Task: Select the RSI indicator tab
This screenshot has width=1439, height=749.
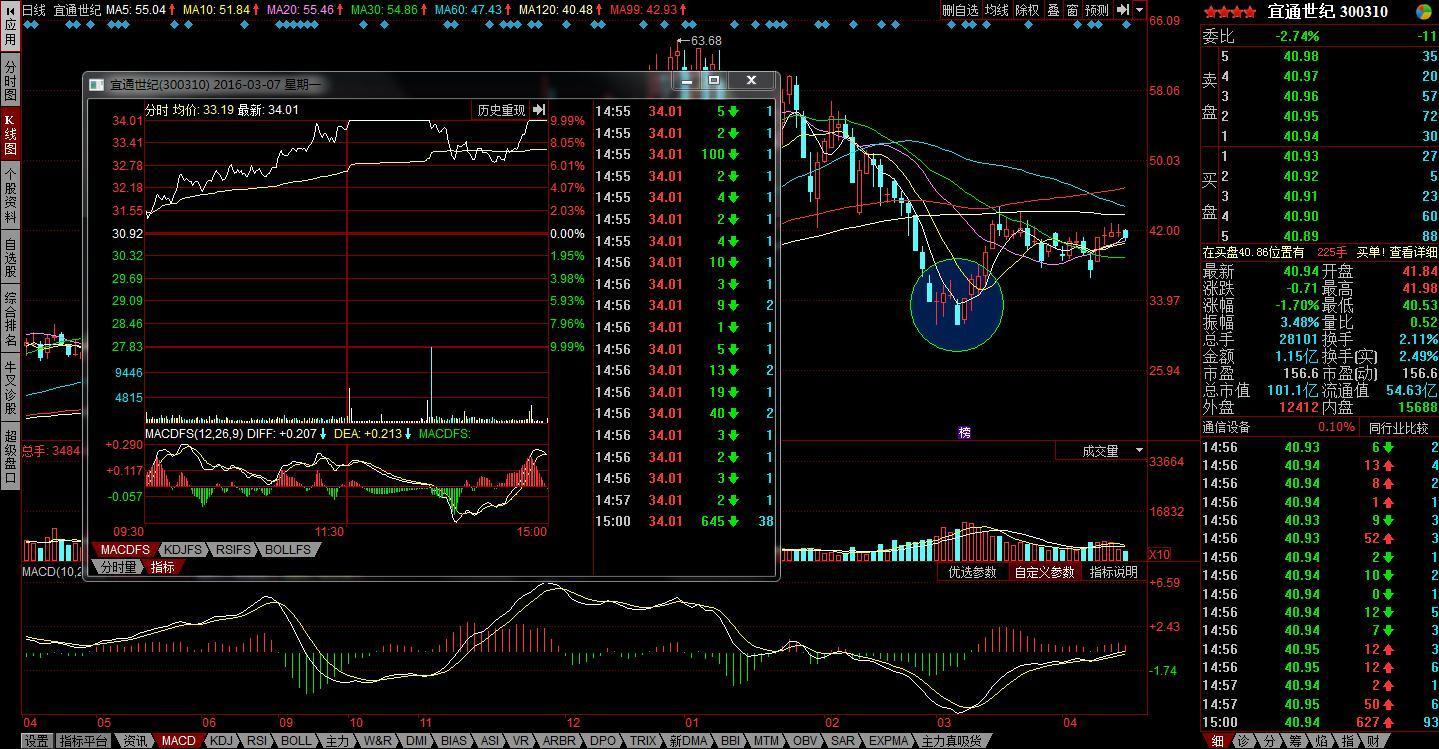Action: [x=257, y=741]
